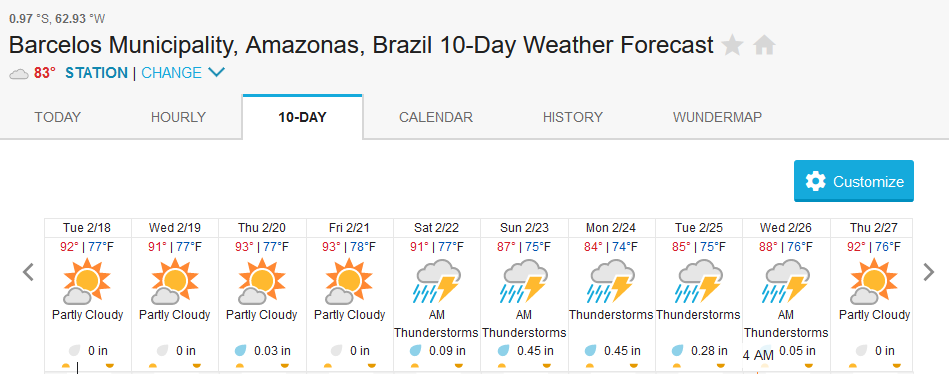Switch to the HOURLY tab
Viewport: 949px width, 374px height.
[x=179, y=117]
